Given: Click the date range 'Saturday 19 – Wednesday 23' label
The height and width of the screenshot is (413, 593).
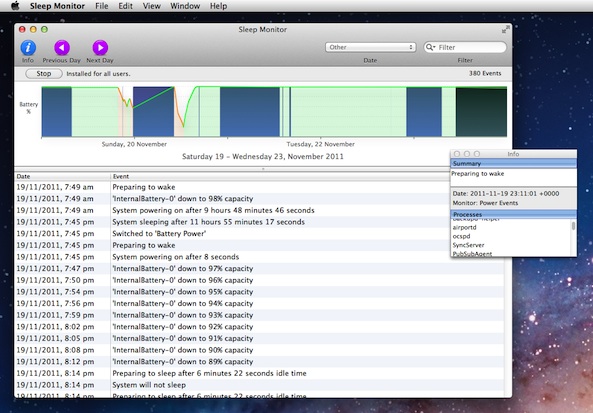Looking at the screenshot, I should coord(263,157).
